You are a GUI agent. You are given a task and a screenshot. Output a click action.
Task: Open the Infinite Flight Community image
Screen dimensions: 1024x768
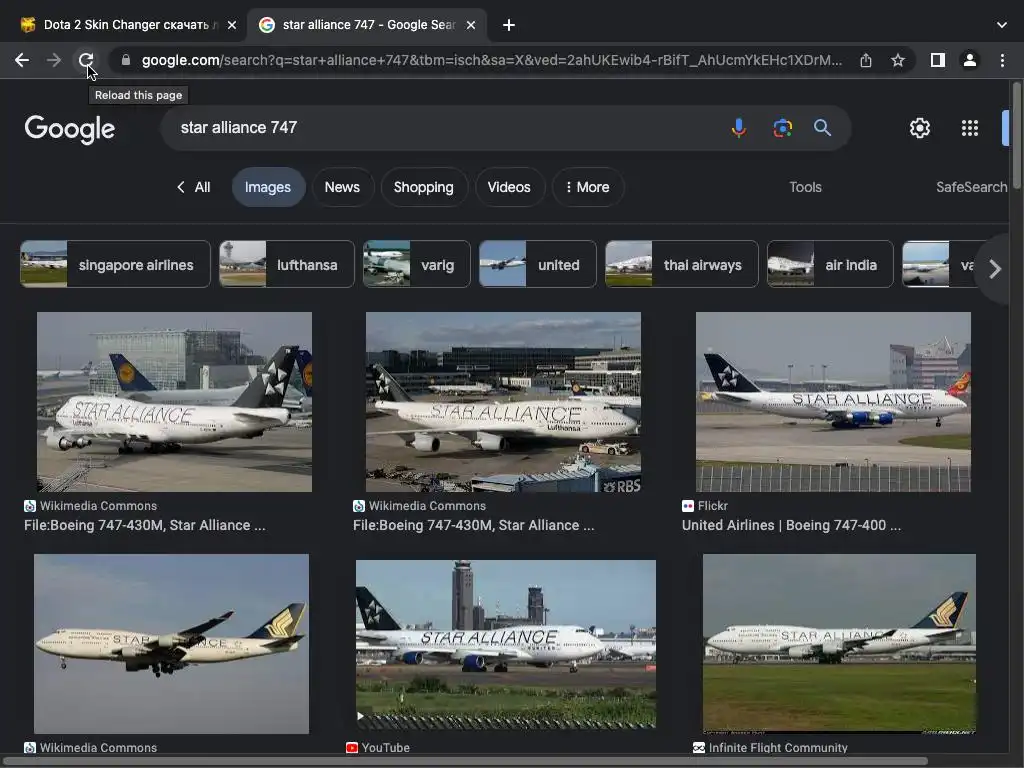pos(839,644)
